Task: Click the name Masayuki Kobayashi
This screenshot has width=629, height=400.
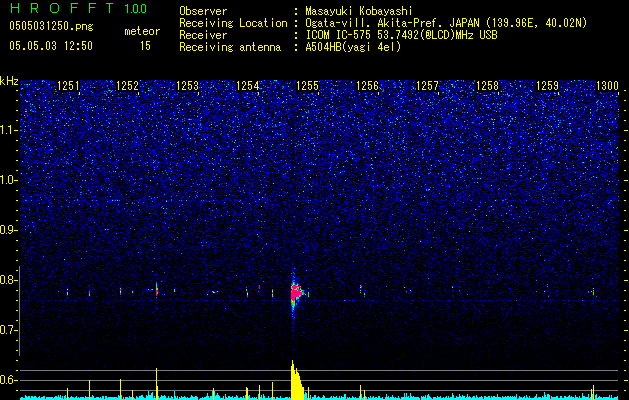Action: click(x=359, y=11)
